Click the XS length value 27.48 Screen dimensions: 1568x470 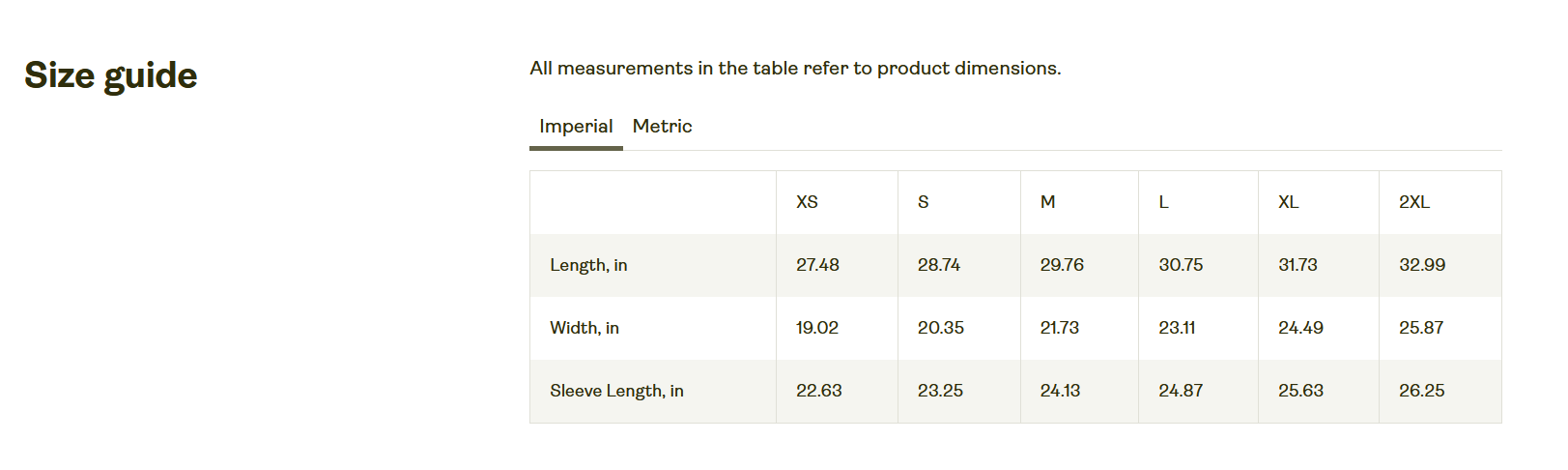tap(817, 265)
